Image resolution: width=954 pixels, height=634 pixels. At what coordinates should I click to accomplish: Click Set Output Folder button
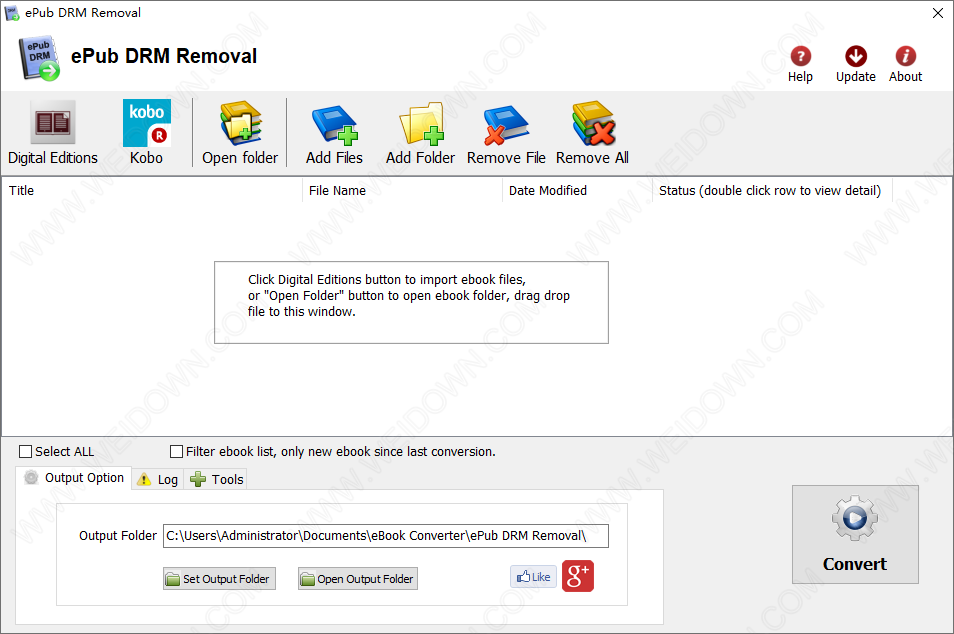pos(219,579)
